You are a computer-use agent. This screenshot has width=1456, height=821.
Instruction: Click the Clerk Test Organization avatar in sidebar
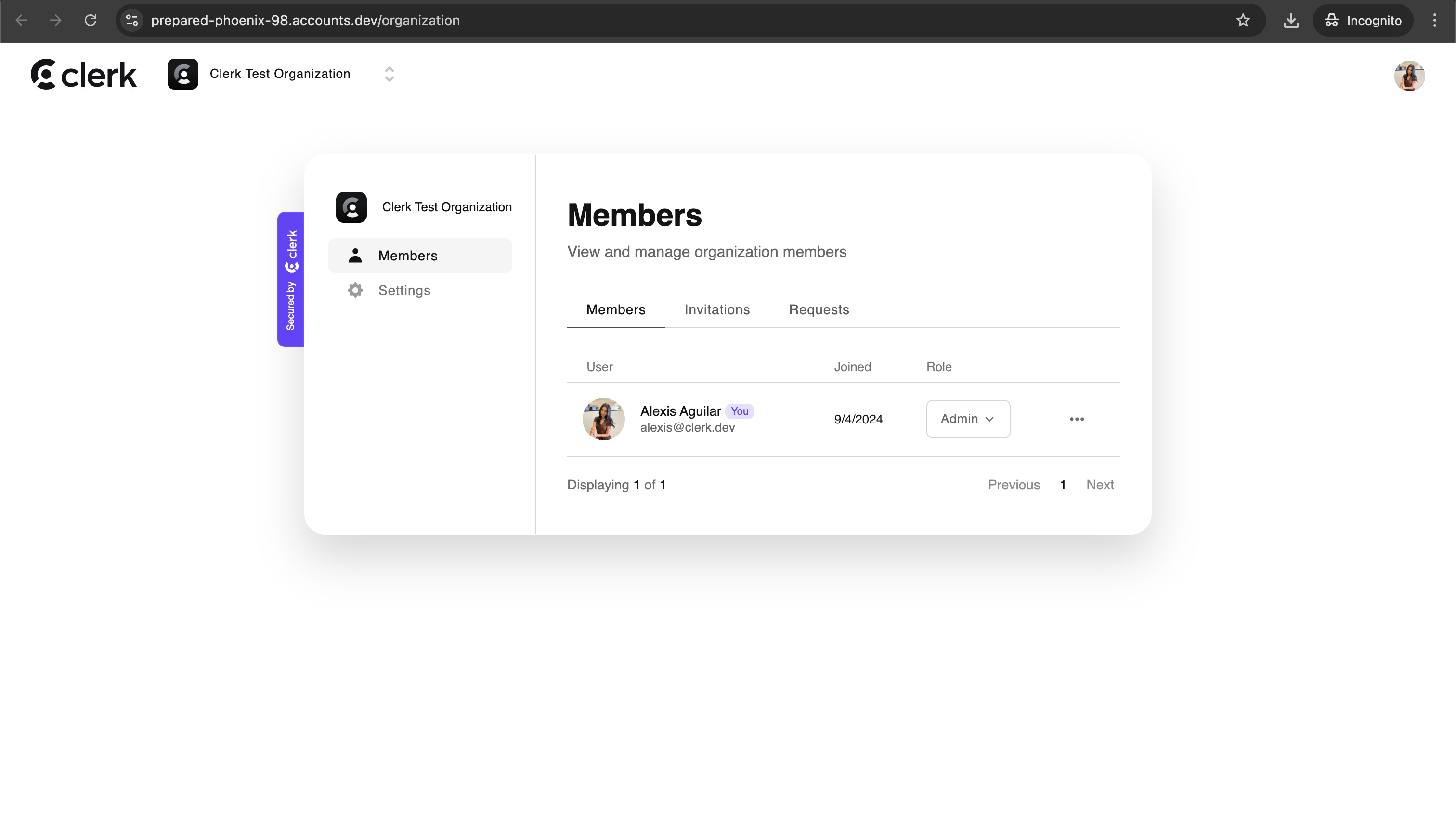pyautogui.click(x=351, y=207)
